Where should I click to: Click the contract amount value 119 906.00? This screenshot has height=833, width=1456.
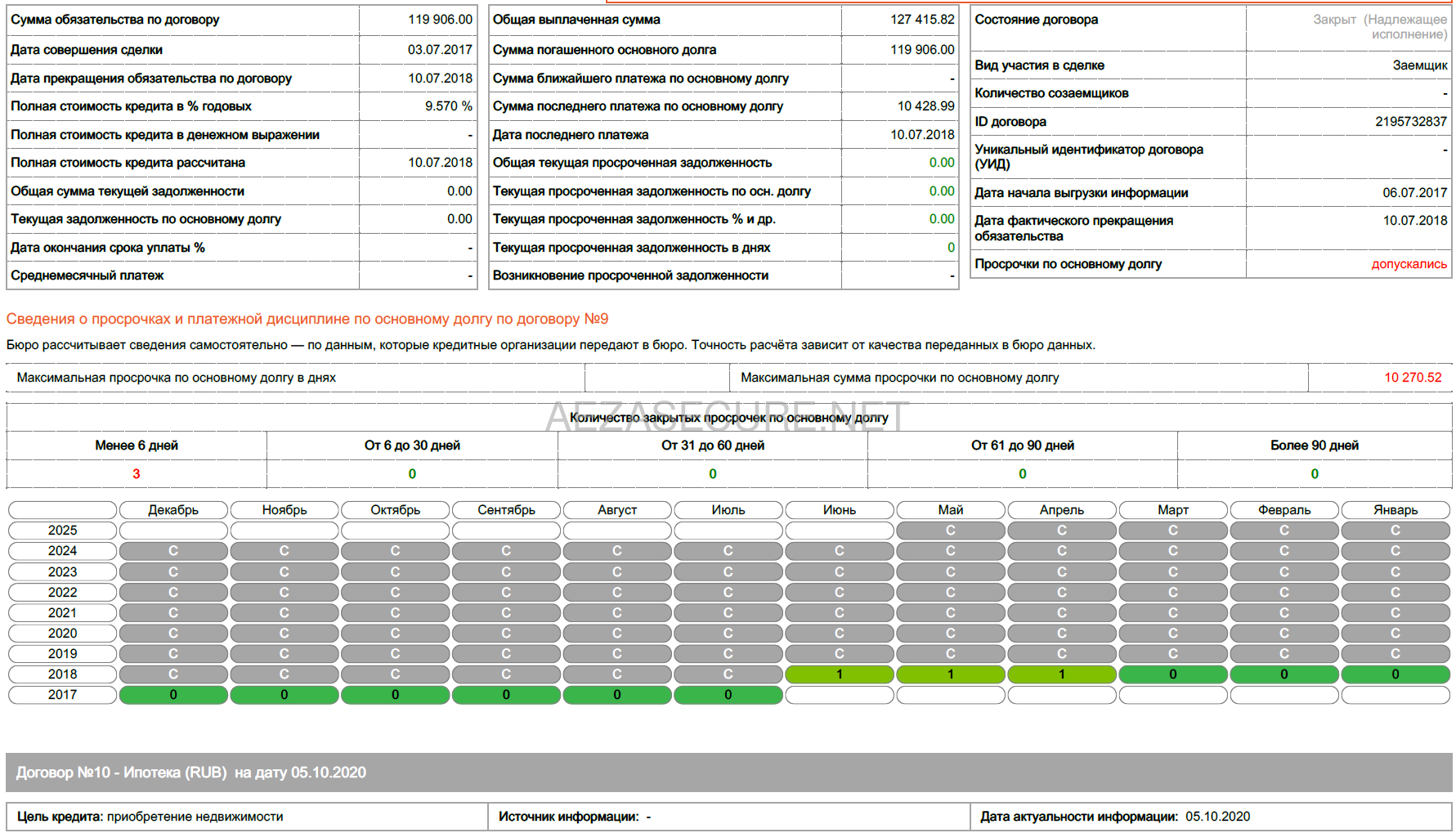(440, 20)
